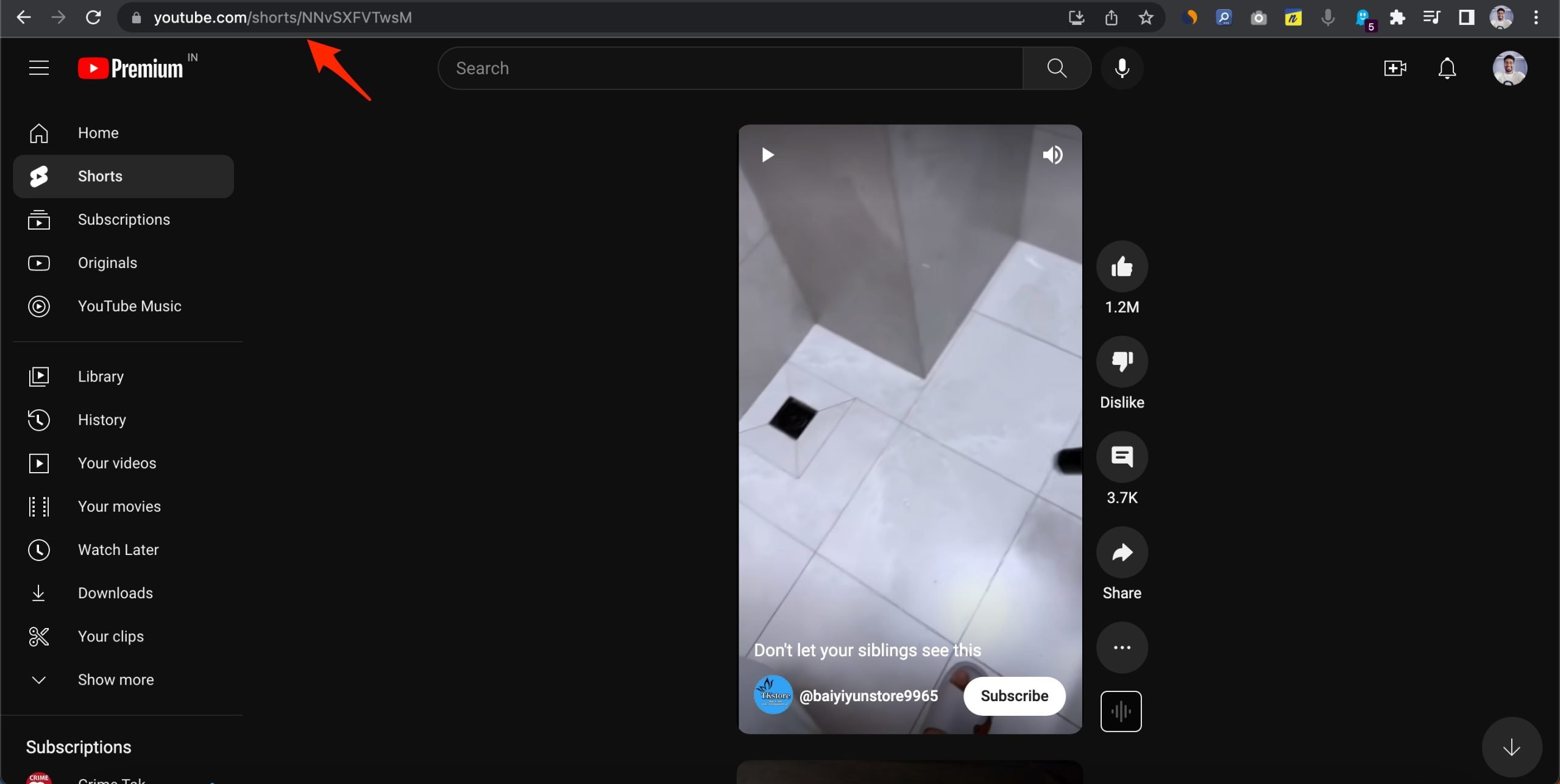This screenshot has width=1560, height=784.
Task: Bookmark this page with the star icon
Action: (x=1146, y=18)
